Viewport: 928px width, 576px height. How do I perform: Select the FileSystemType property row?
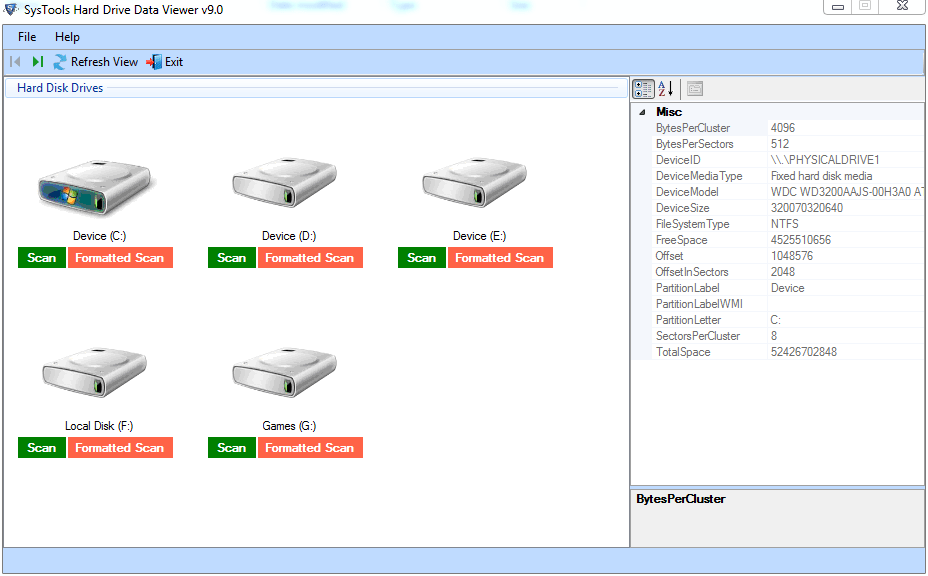(787, 224)
